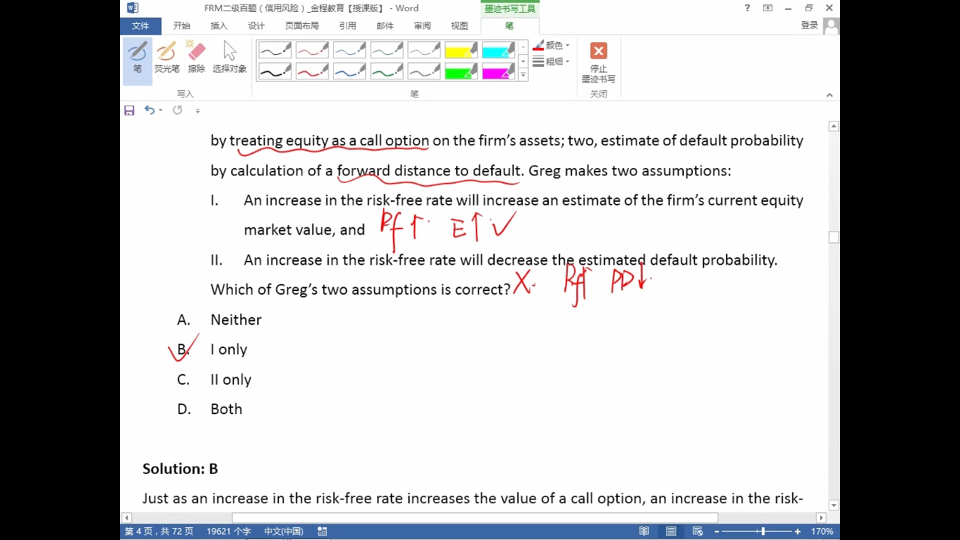
Task: Pick the thick blue pen style
Action: pos(350,72)
